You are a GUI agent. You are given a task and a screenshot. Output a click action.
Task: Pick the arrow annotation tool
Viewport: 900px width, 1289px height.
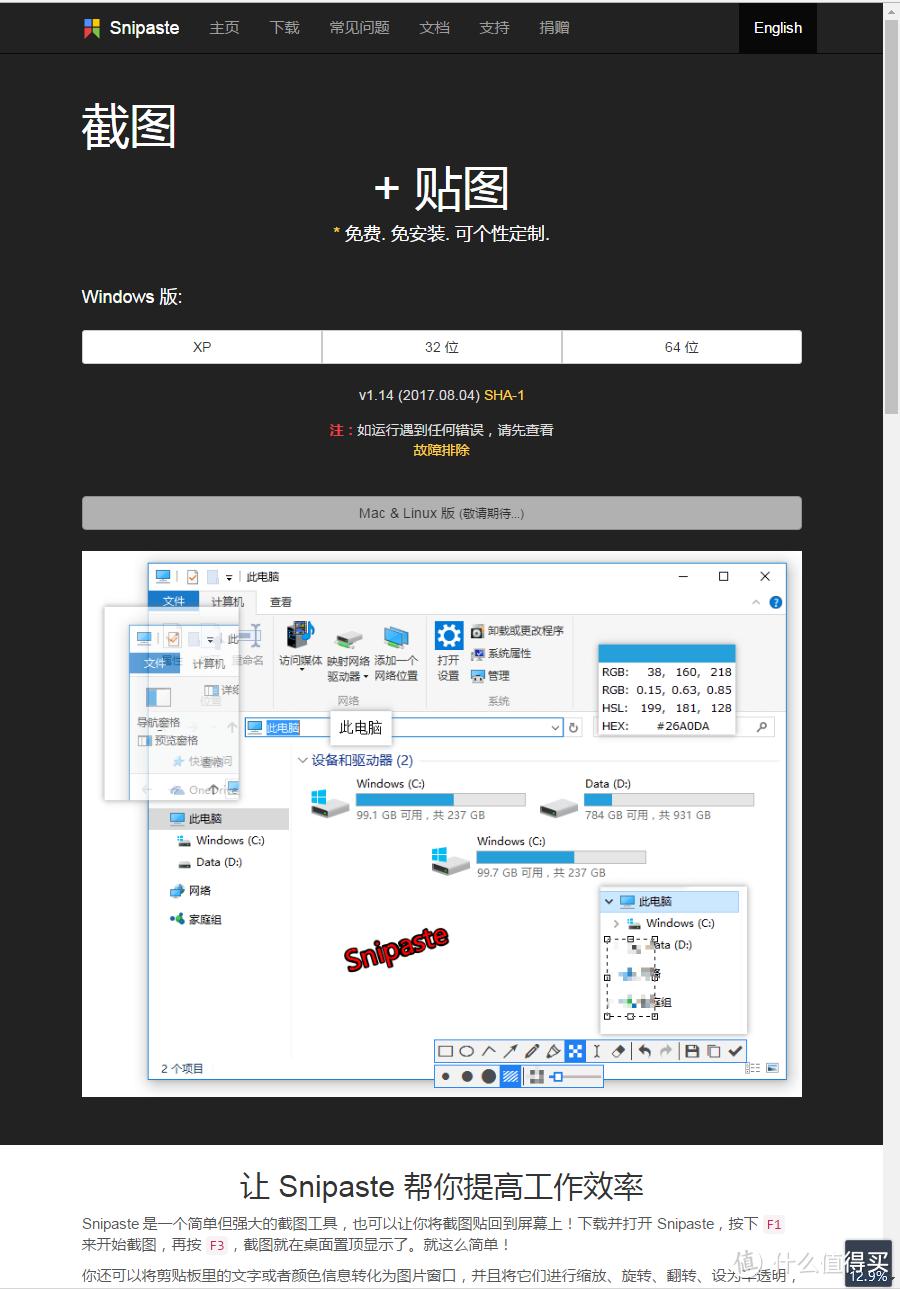coord(511,1051)
